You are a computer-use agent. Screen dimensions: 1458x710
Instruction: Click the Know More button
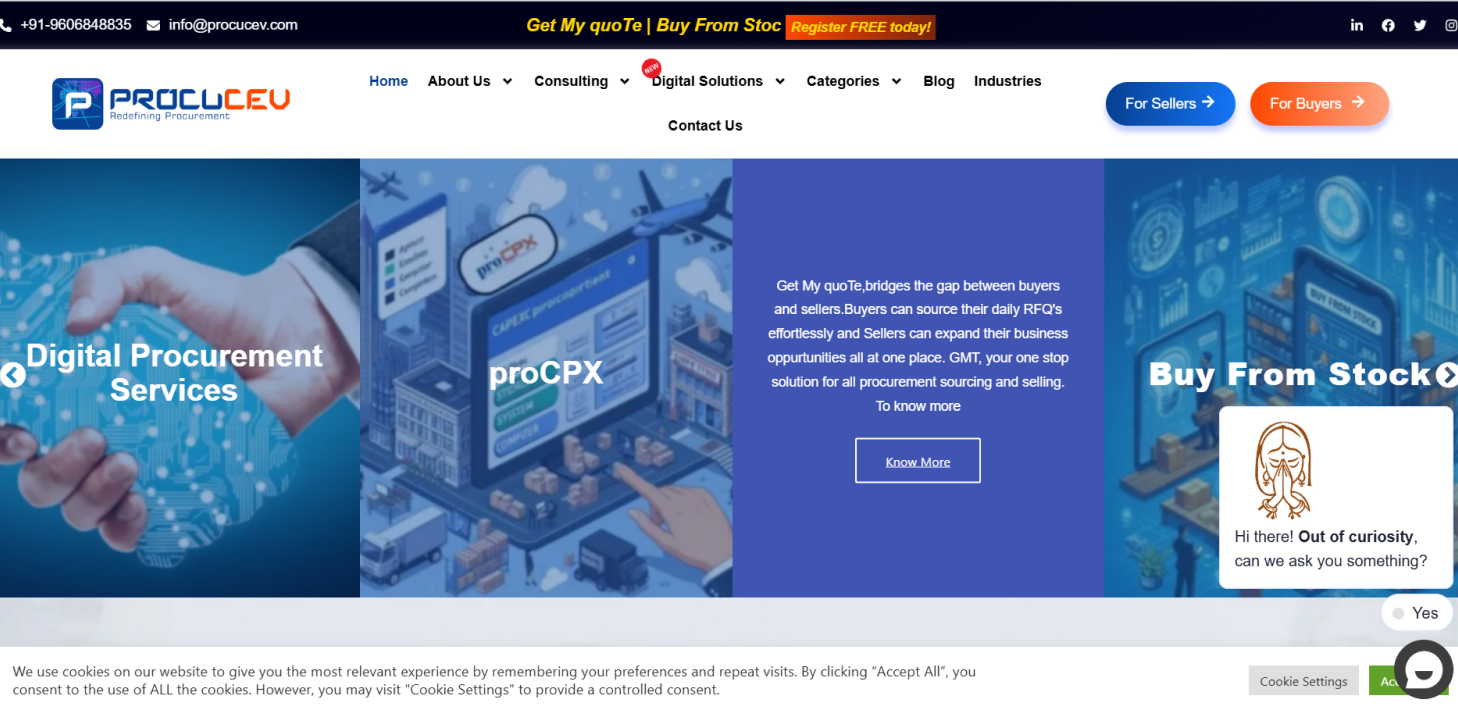[918, 461]
